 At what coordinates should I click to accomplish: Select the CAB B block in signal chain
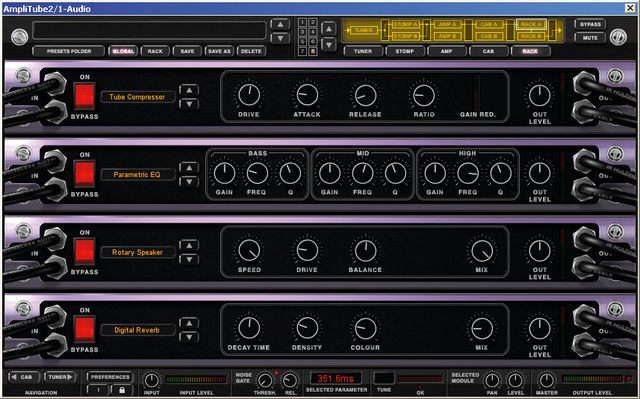click(x=489, y=36)
